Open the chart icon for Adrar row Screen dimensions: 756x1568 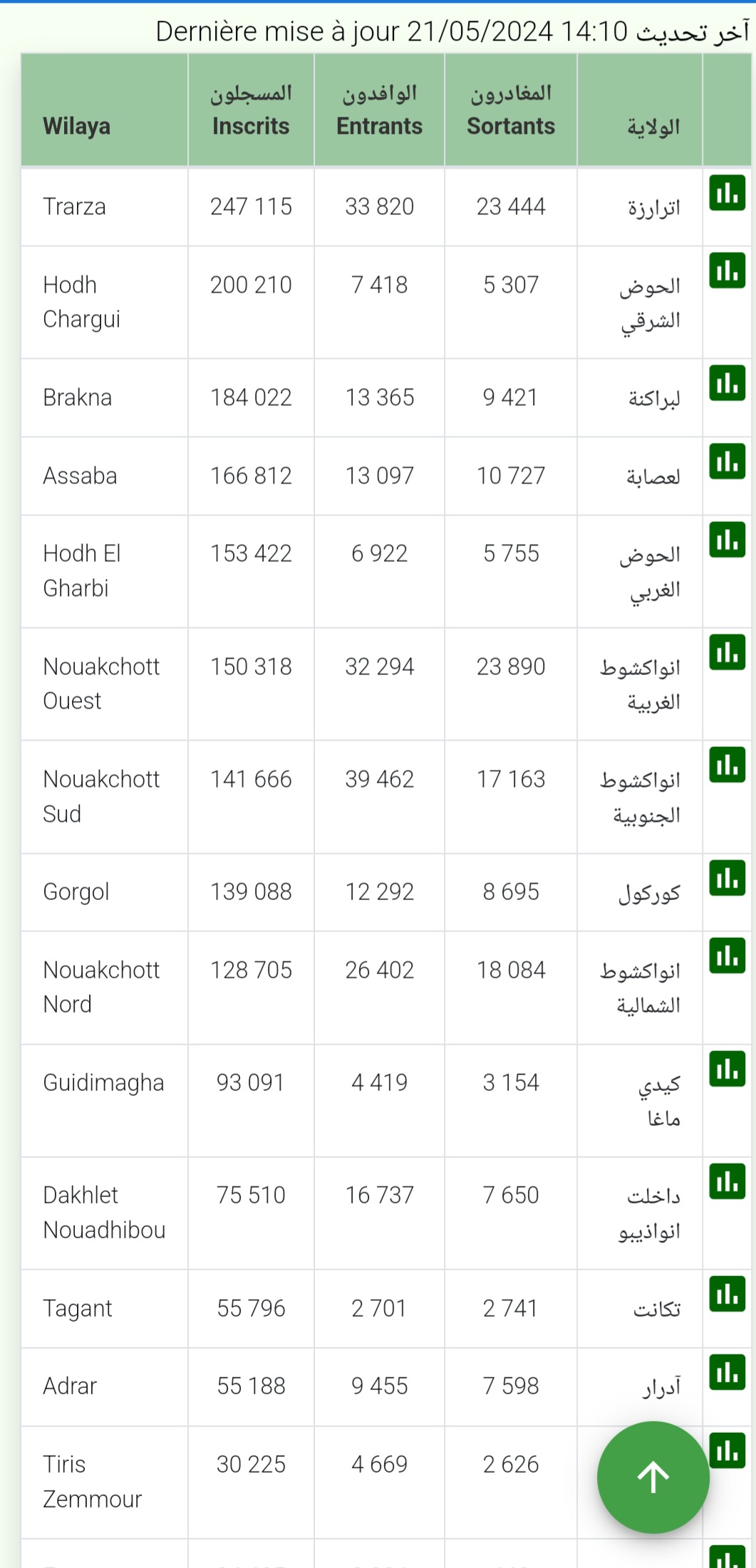coord(727,1371)
